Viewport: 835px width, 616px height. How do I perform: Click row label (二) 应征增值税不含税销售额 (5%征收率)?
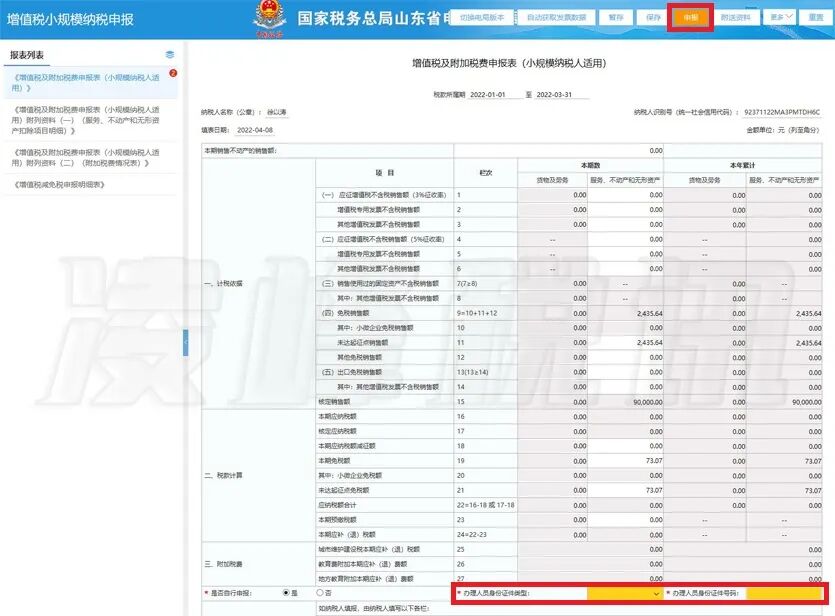tap(383, 240)
